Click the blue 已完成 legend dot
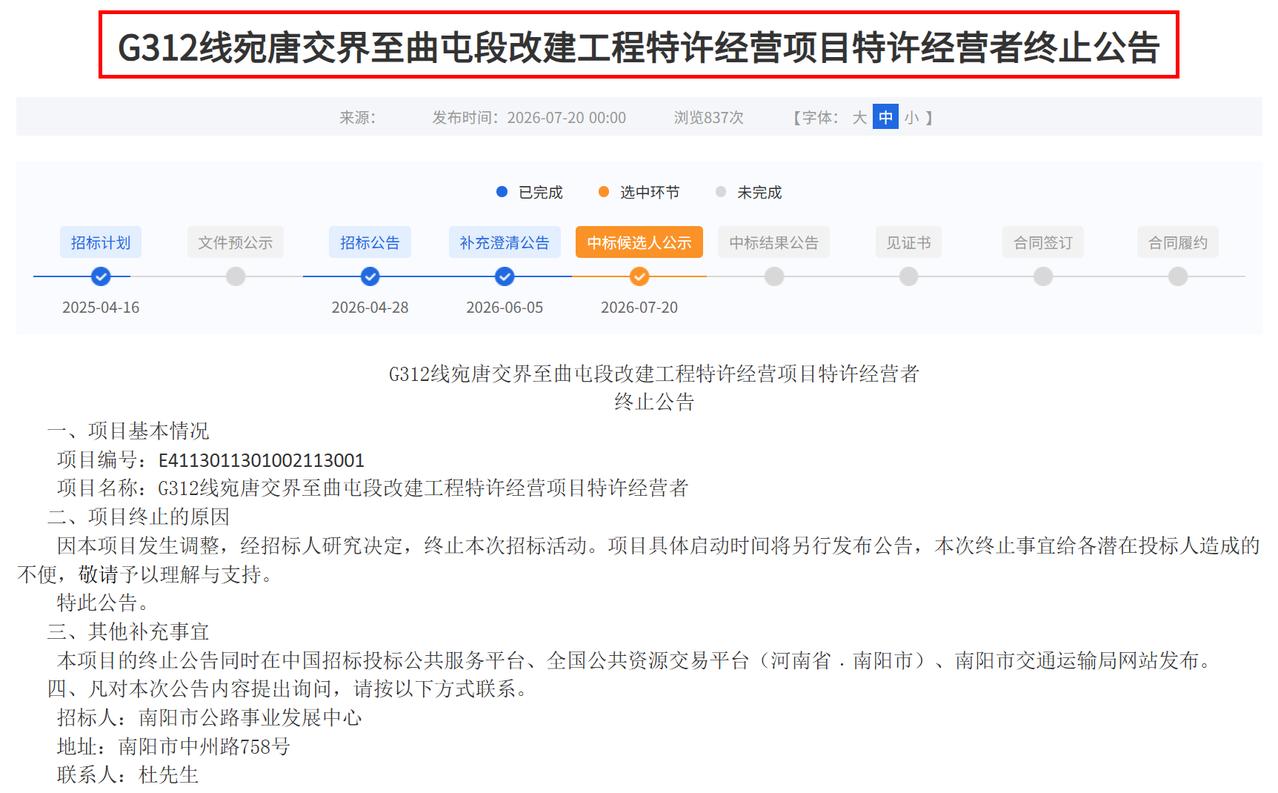Screen dimensions: 1278x793 502,192
